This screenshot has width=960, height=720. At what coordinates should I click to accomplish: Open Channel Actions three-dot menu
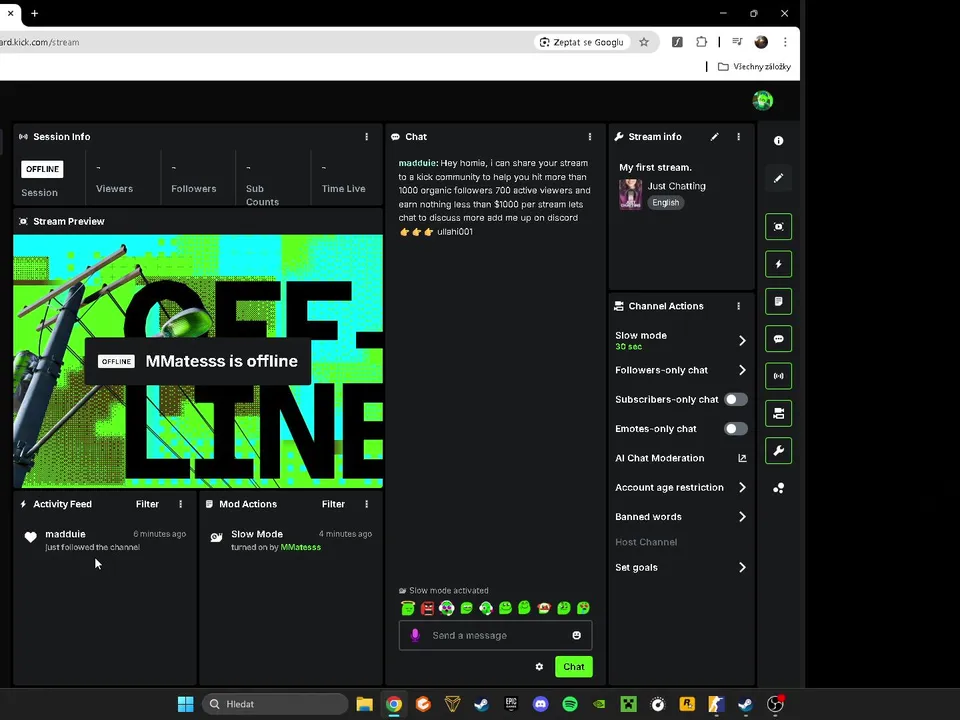[738, 306]
